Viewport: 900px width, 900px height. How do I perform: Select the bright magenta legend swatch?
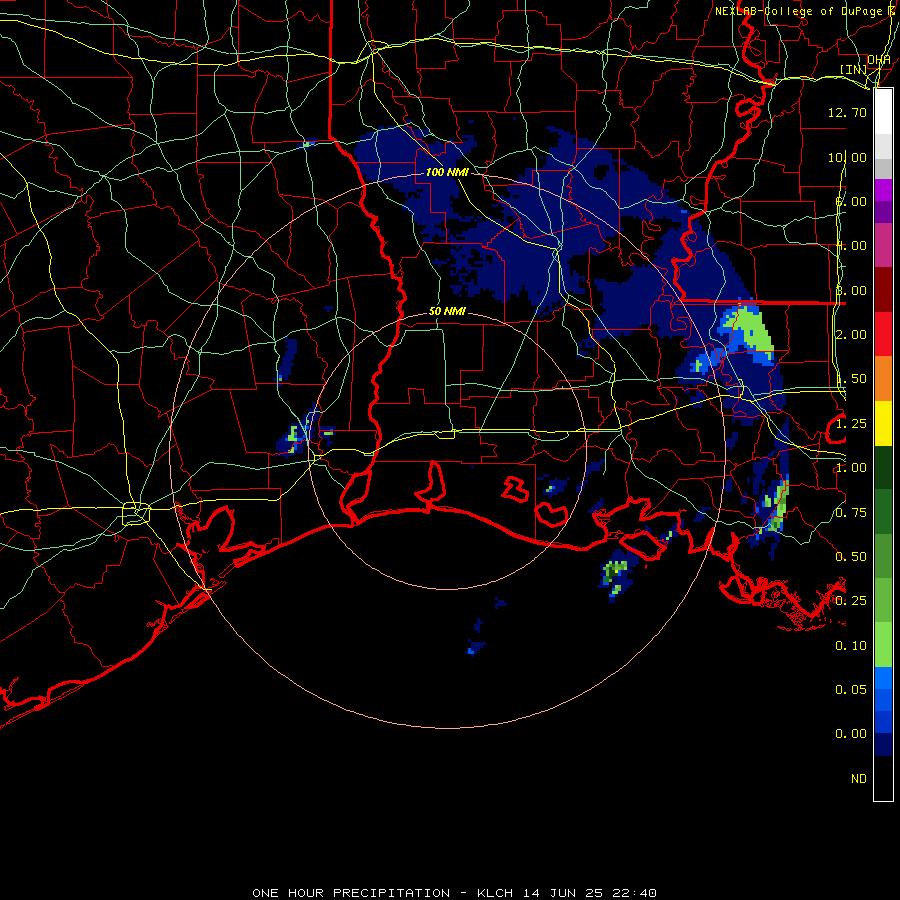pos(883,190)
